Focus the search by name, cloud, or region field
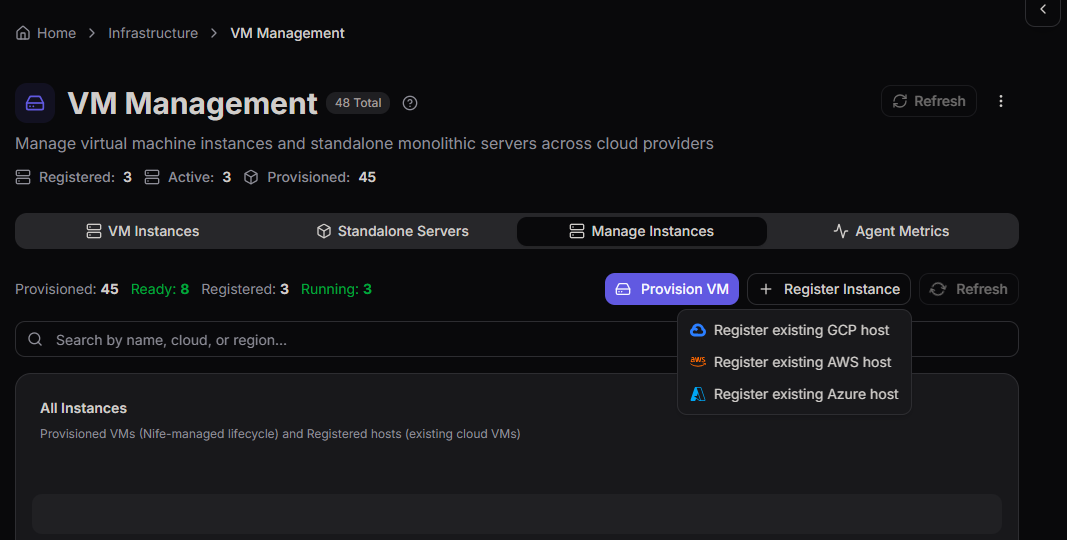 [516, 339]
